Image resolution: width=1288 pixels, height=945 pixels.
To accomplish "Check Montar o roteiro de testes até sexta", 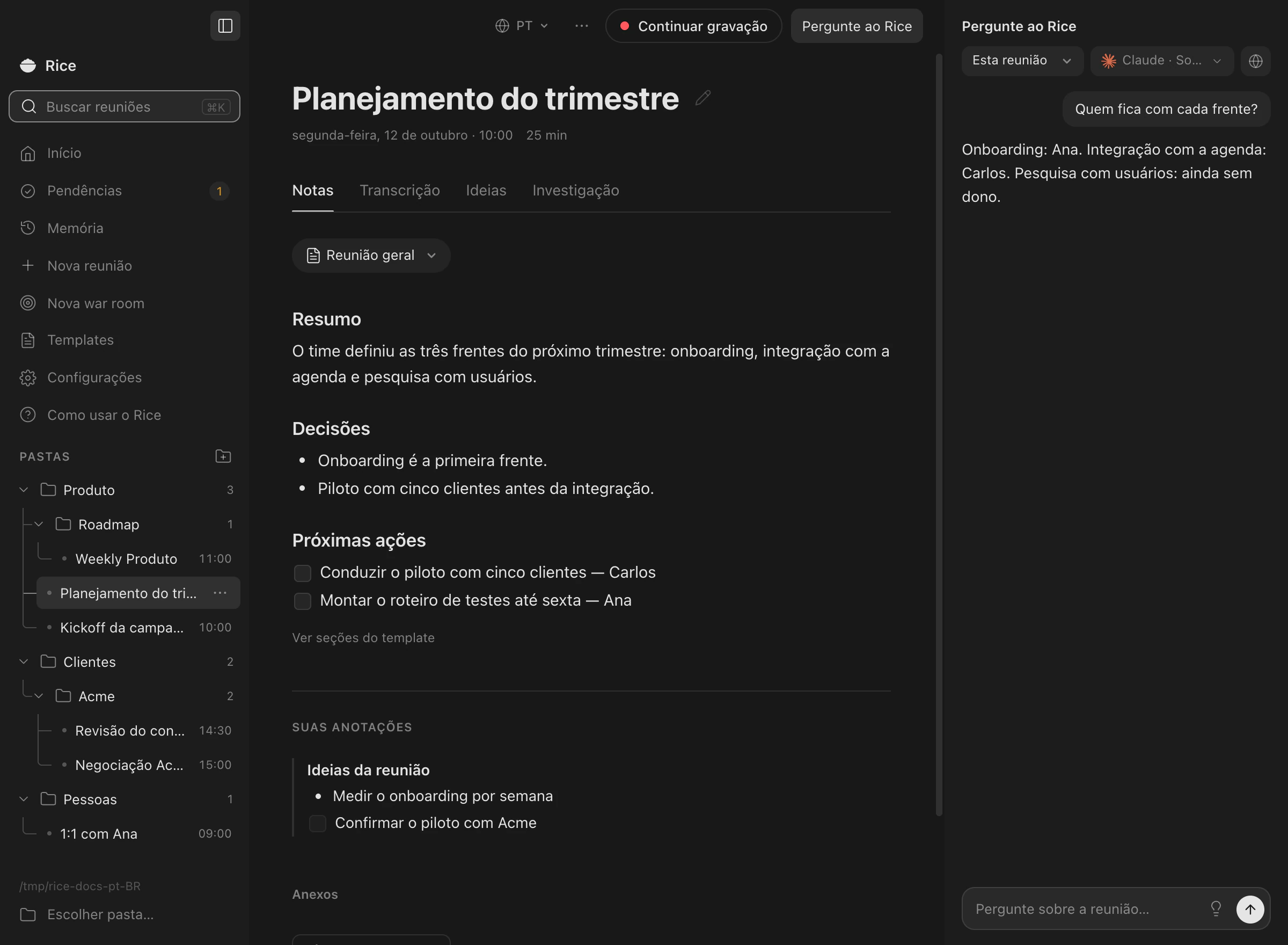I will [x=303, y=601].
